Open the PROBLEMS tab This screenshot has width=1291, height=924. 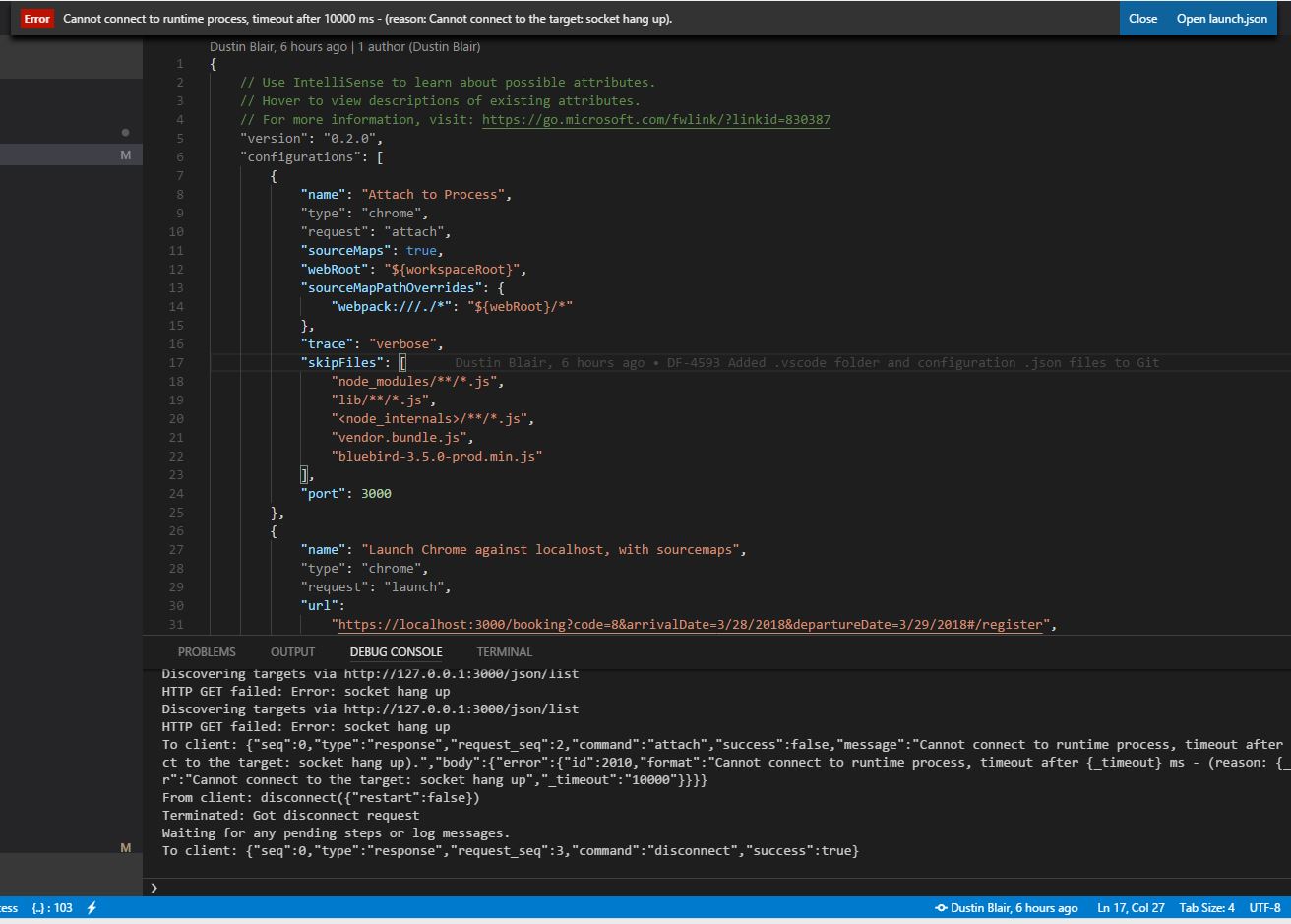207,651
